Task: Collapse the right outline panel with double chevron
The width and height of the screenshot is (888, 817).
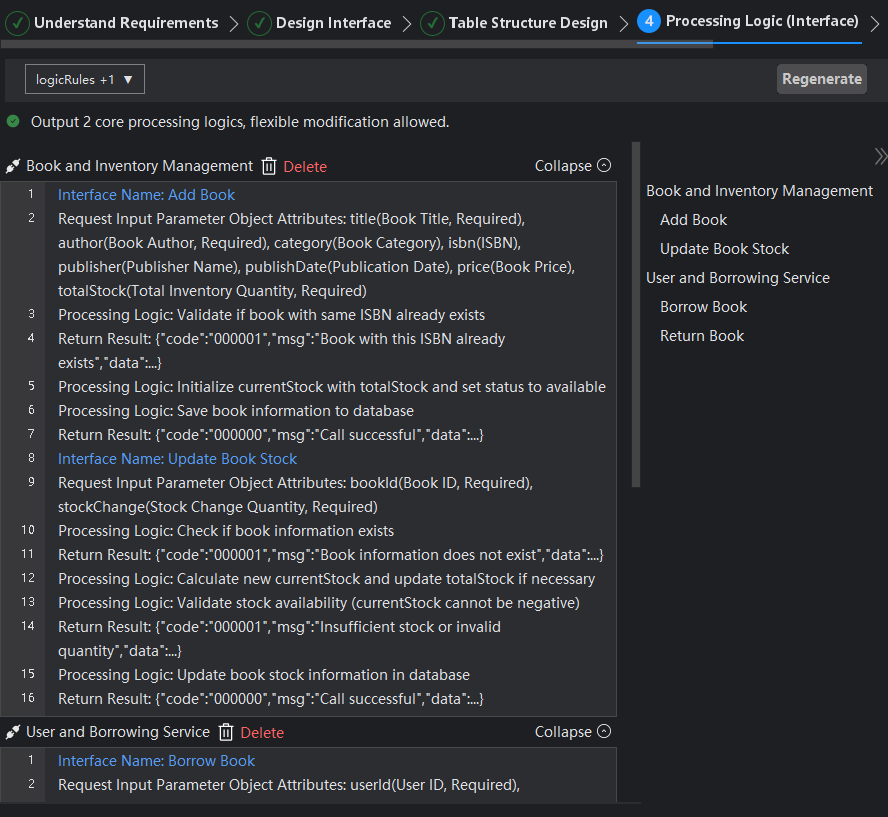Action: pos(880,156)
